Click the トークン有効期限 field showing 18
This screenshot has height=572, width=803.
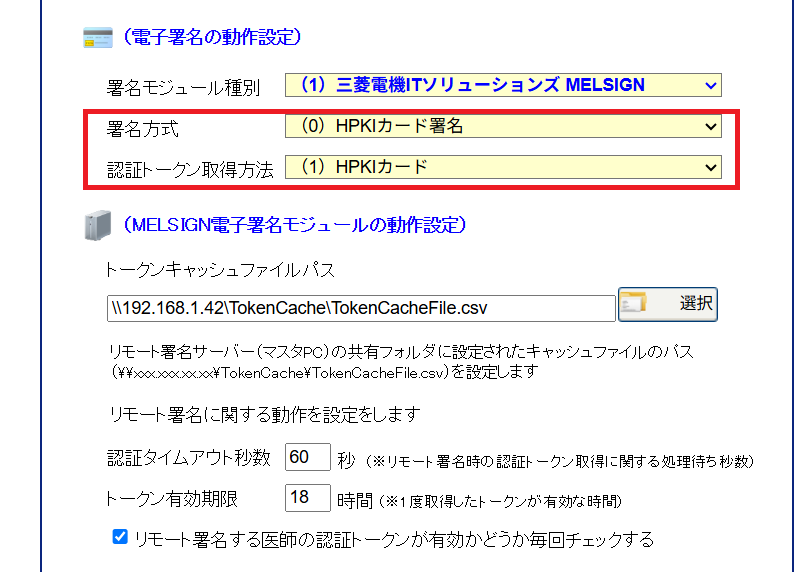click(308, 497)
